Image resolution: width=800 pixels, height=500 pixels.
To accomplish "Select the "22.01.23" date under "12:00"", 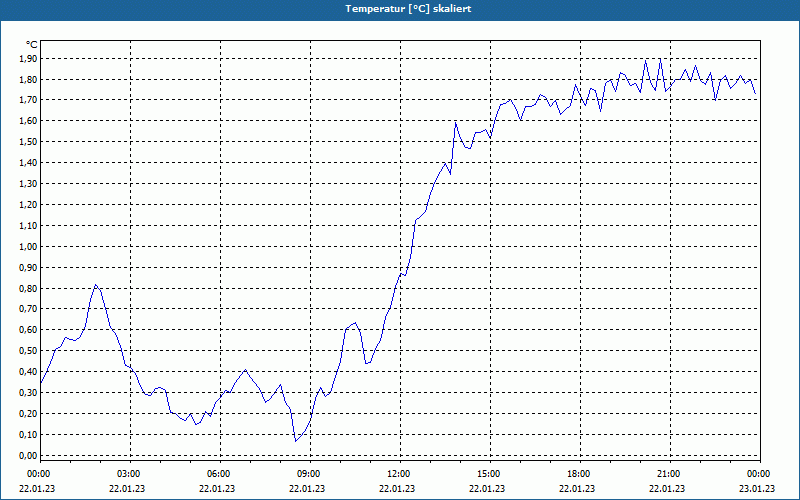I will click(396, 488).
